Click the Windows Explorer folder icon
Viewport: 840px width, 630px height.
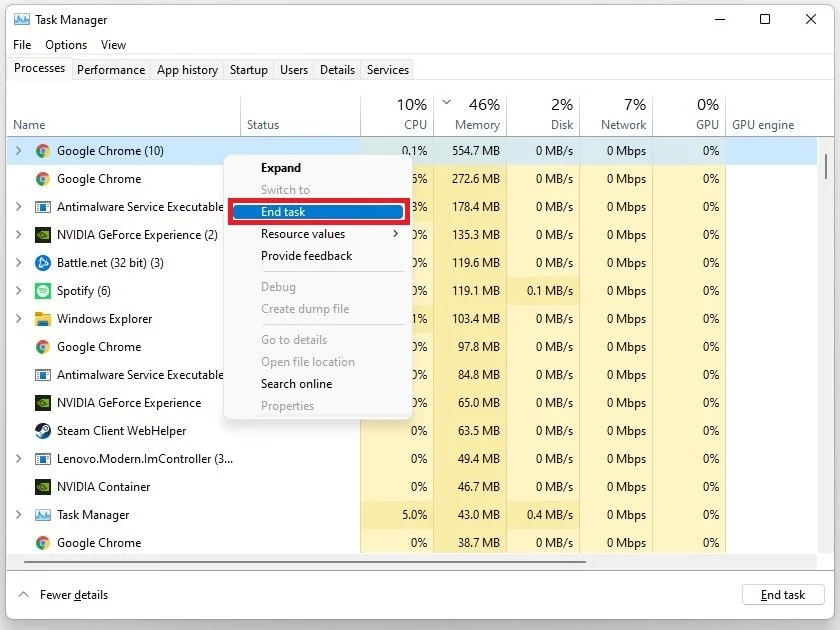click(x=43, y=319)
